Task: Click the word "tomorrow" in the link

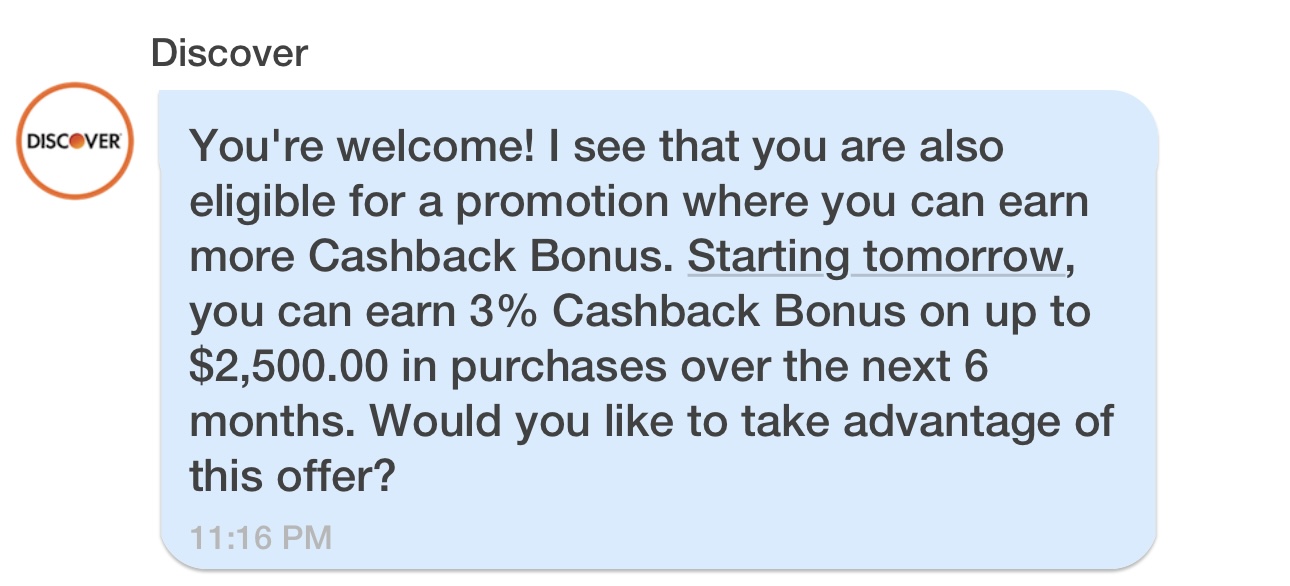Action: pyautogui.click(x=961, y=257)
